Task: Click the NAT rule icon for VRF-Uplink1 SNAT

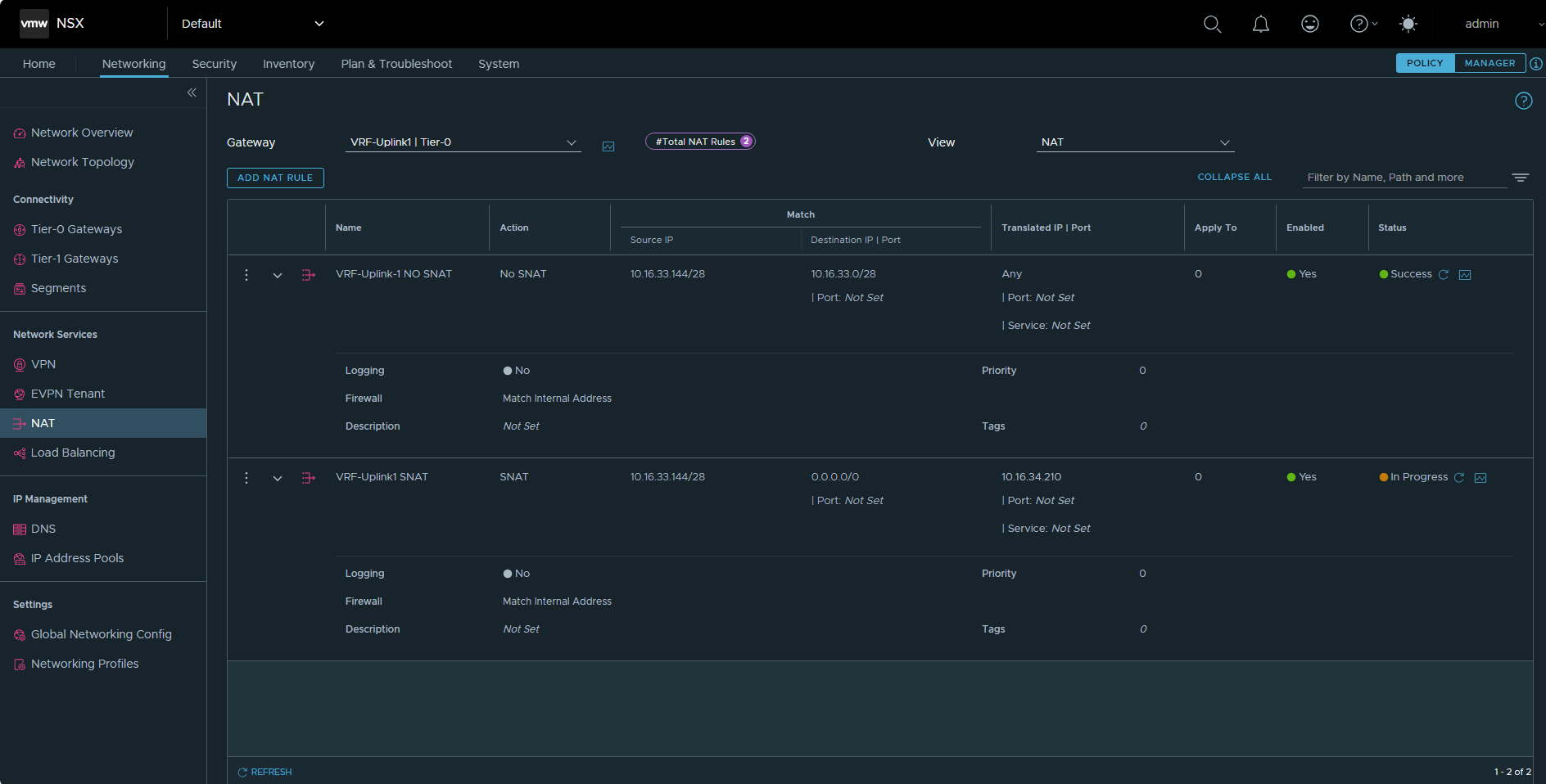Action: 308,478
